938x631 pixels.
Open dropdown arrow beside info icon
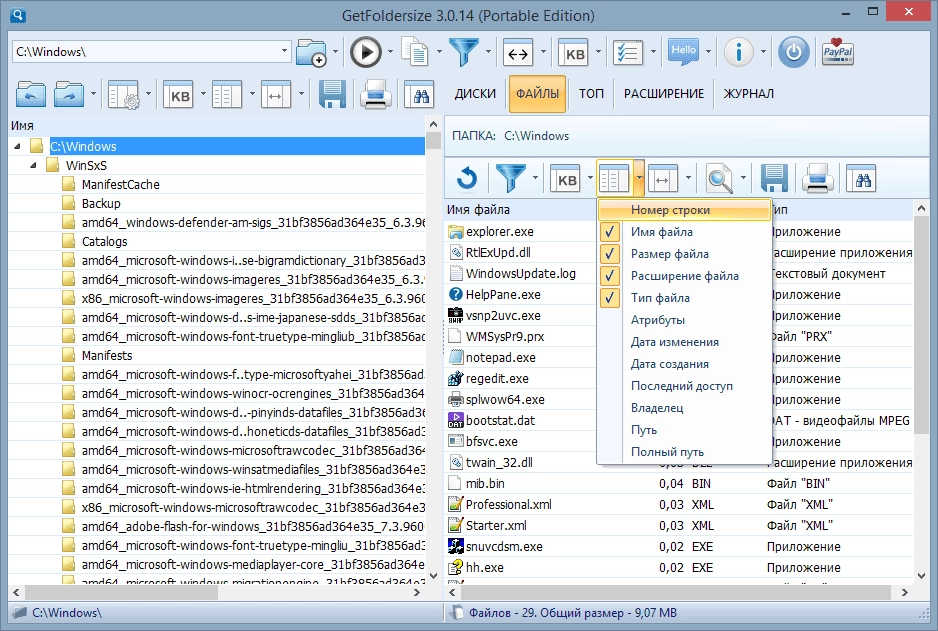(x=763, y=53)
